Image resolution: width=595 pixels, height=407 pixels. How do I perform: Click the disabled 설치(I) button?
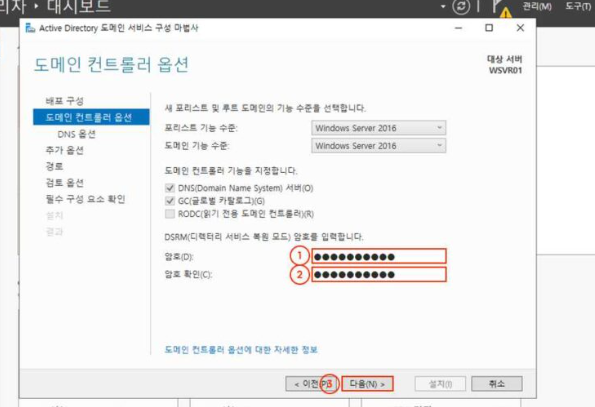pos(440,384)
